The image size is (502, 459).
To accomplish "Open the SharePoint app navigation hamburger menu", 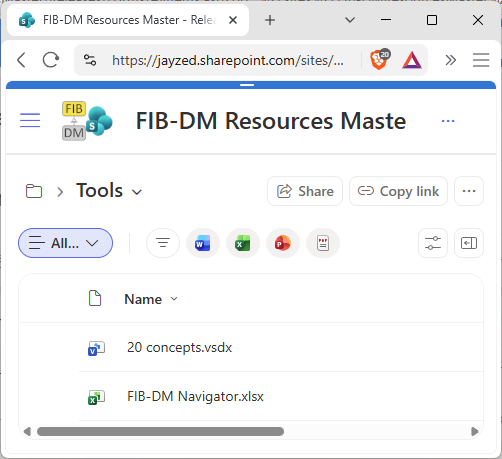I will pyautogui.click(x=30, y=120).
